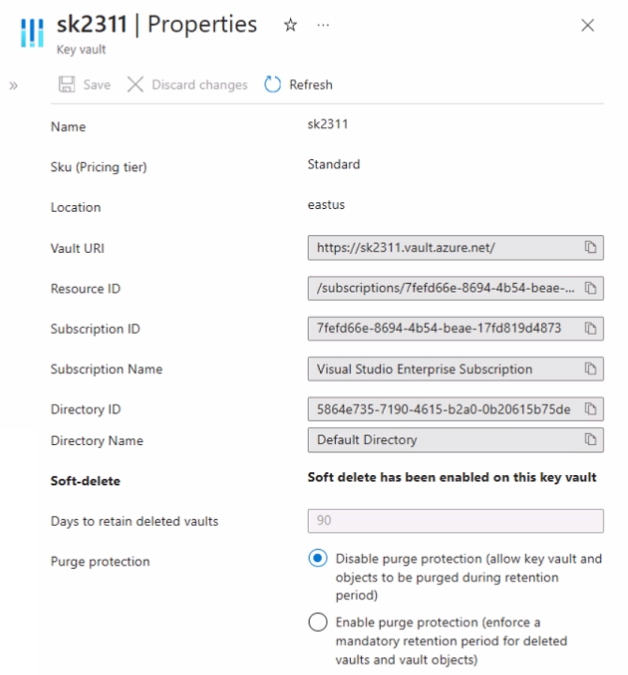Image resolution: width=628 pixels, height=675 pixels.
Task: Select Enable purge protection option
Action: pyautogui.click(x=318, y=622)
